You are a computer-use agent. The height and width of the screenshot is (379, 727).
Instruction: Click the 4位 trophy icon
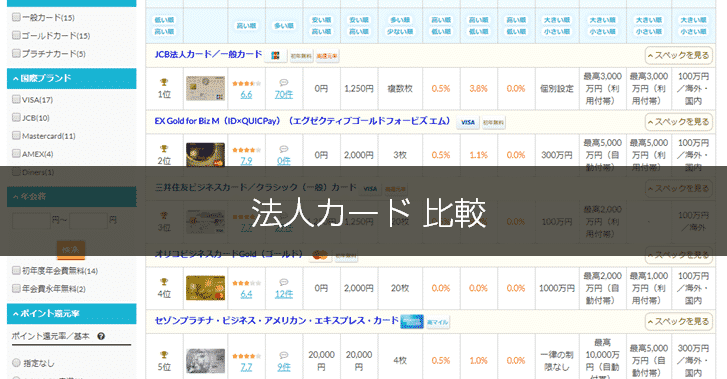[164, 282]
